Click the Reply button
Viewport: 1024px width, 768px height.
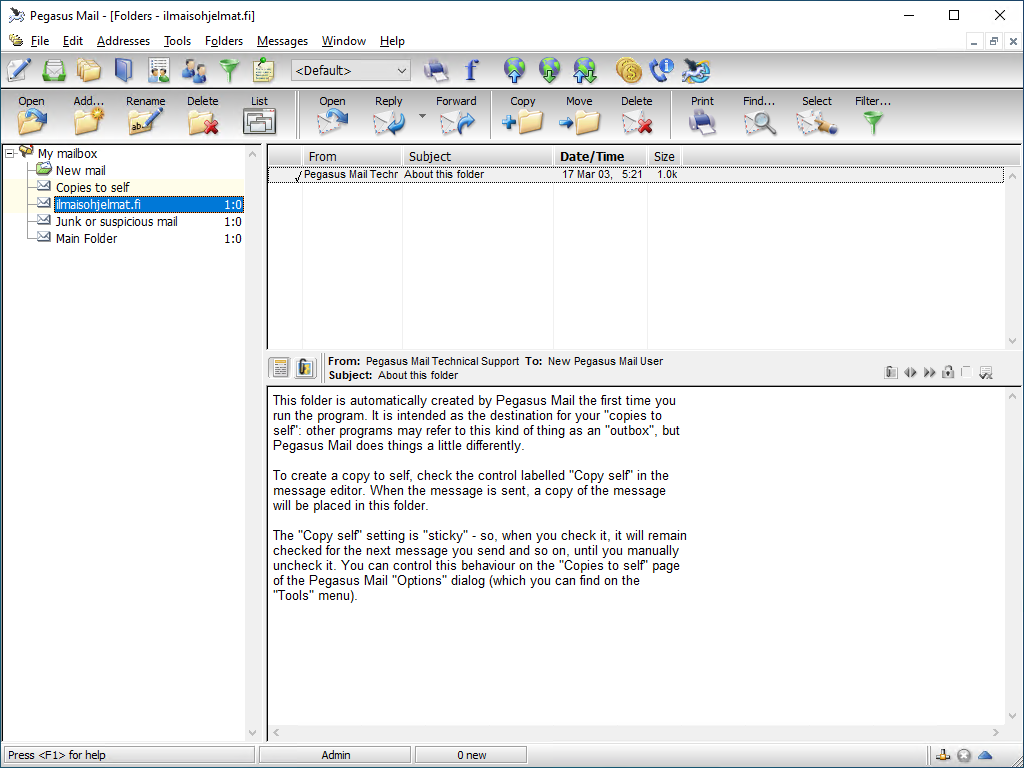[389, 115]
